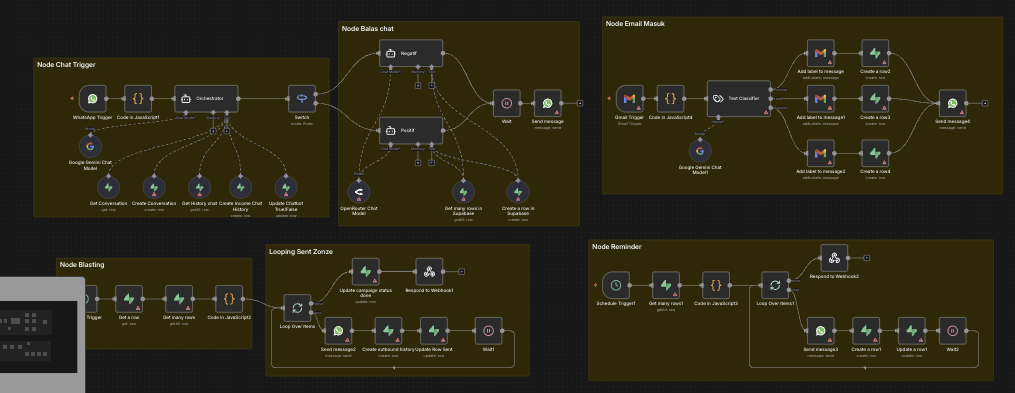
Task: Select Create Income Chat History node
Action: point(240,188)
